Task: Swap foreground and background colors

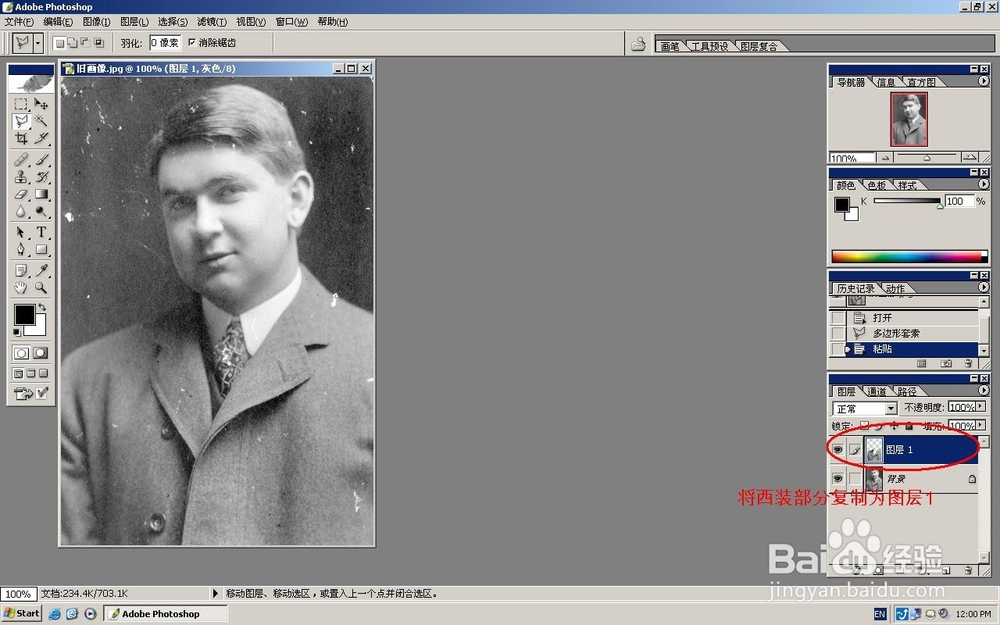Action: 41,307
